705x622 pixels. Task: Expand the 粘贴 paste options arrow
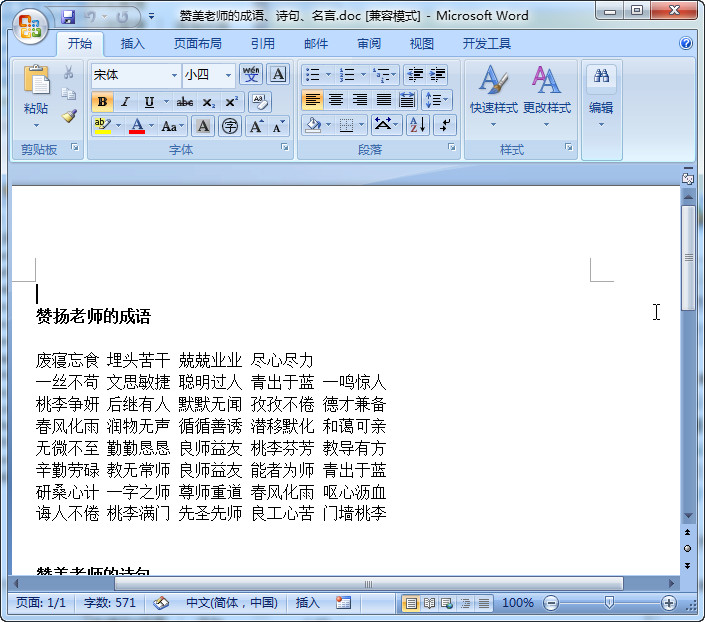(x=36, y=125)
